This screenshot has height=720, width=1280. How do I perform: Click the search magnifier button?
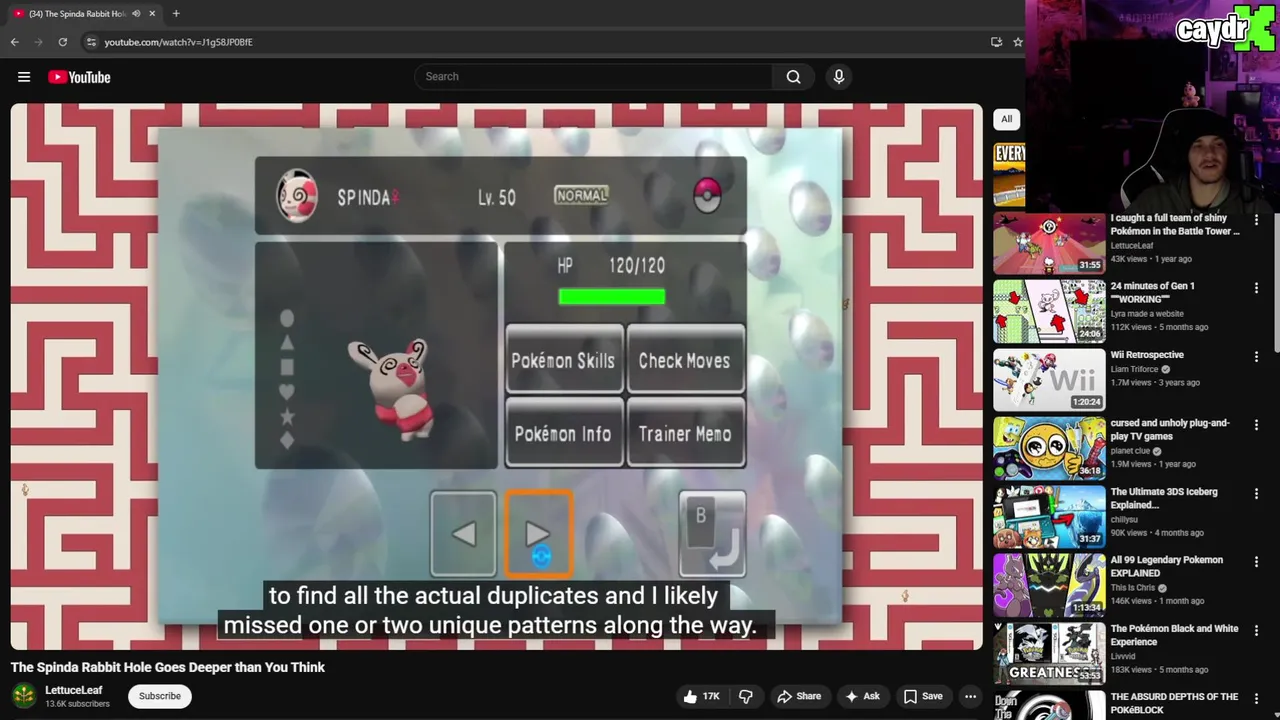793,77
